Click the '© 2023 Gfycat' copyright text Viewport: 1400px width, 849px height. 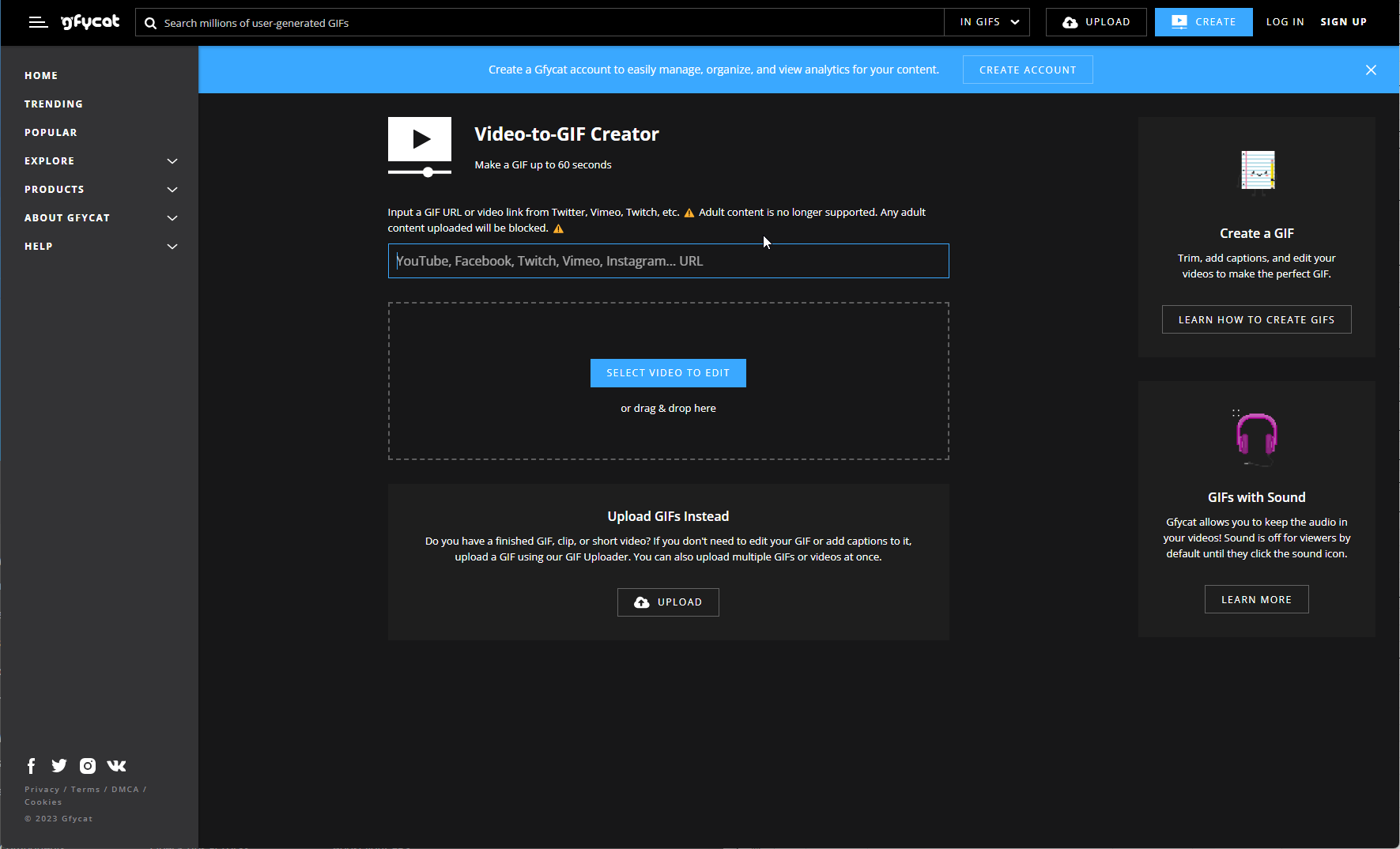click(x=58, y=819)
